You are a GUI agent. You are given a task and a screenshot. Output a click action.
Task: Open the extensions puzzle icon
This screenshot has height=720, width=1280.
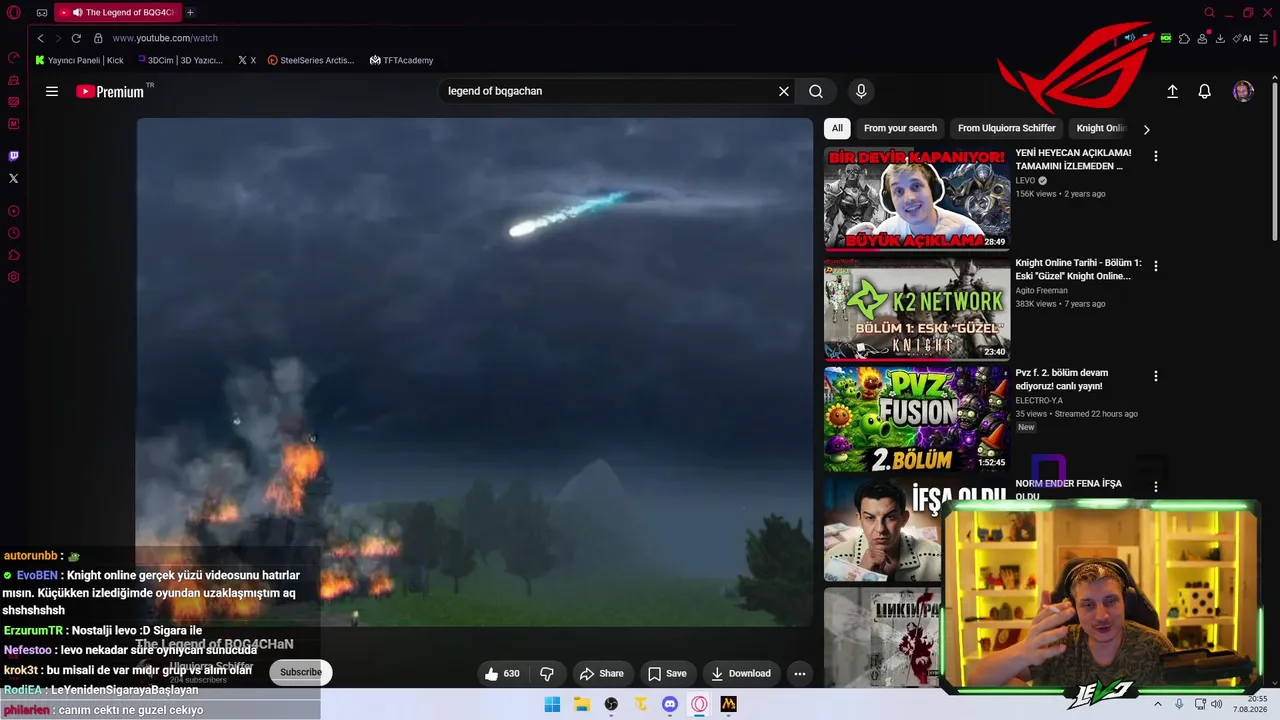click(x=1184, y=38)
